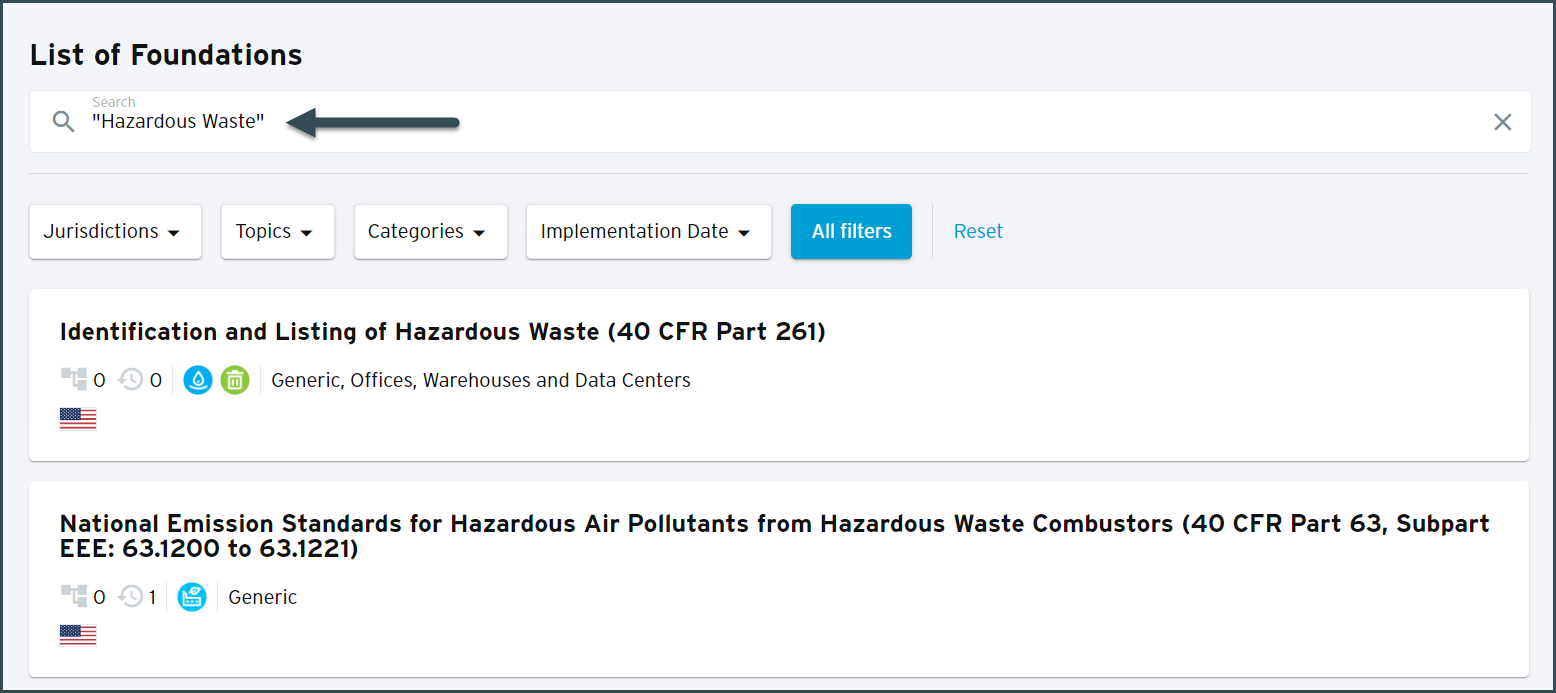Click the "List of Foundations" heading
Viewport: 1556px width, 693px height.
[x=166, y=54]
